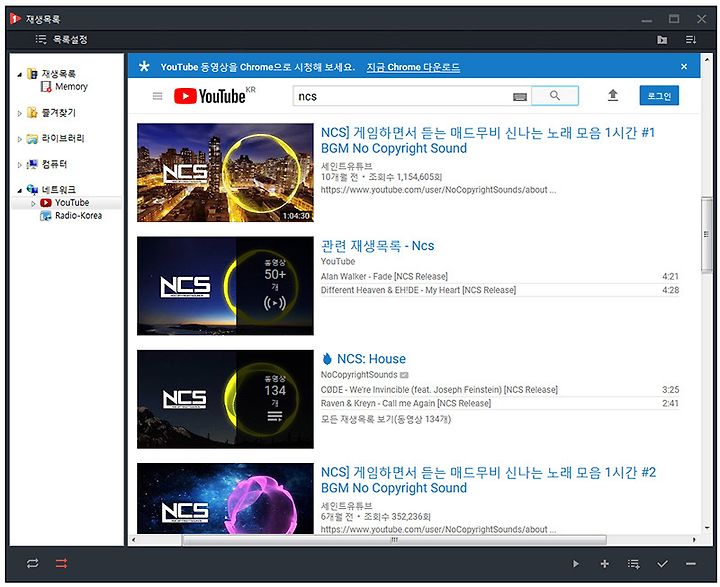Play Different Heaven & EH!DE - My Heart row
Image resolution: width=720 pixels, height=587 pixels.
tap(500, 290)
